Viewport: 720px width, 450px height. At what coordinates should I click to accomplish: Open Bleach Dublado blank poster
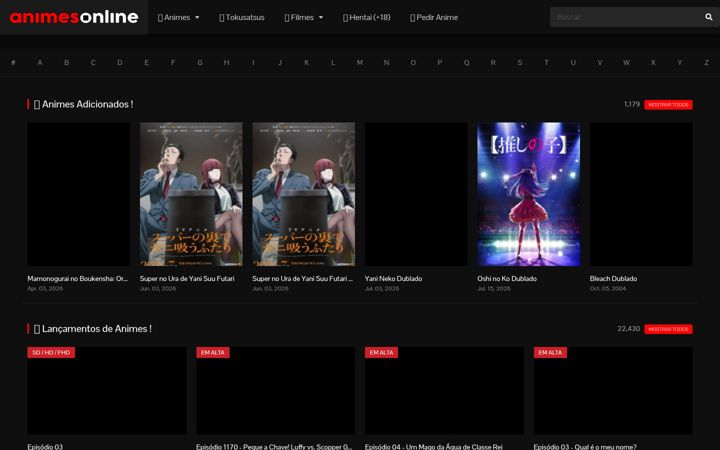(641, 194)
